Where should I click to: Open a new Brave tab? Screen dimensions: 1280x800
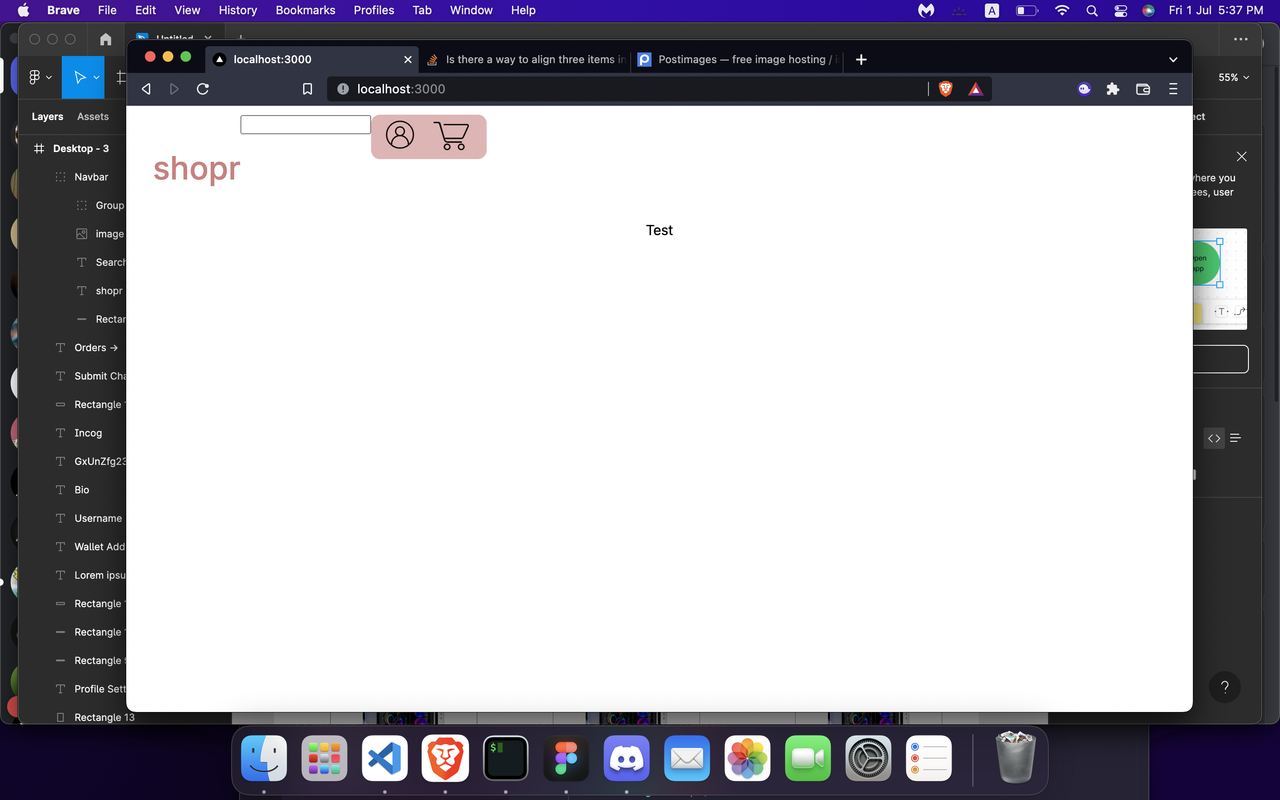point(861,59)
